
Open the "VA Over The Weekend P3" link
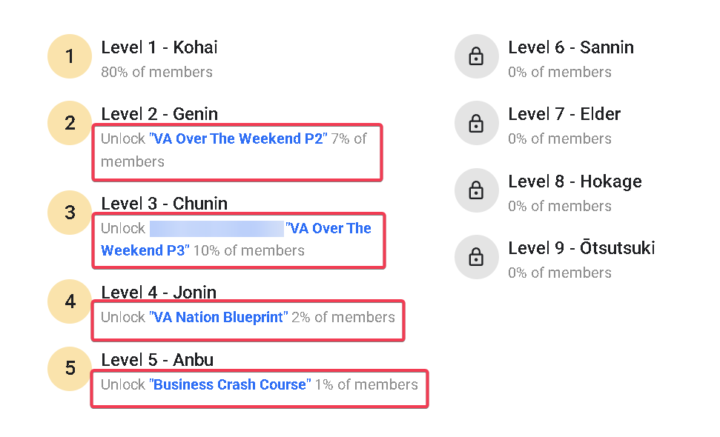coord(328,229)
